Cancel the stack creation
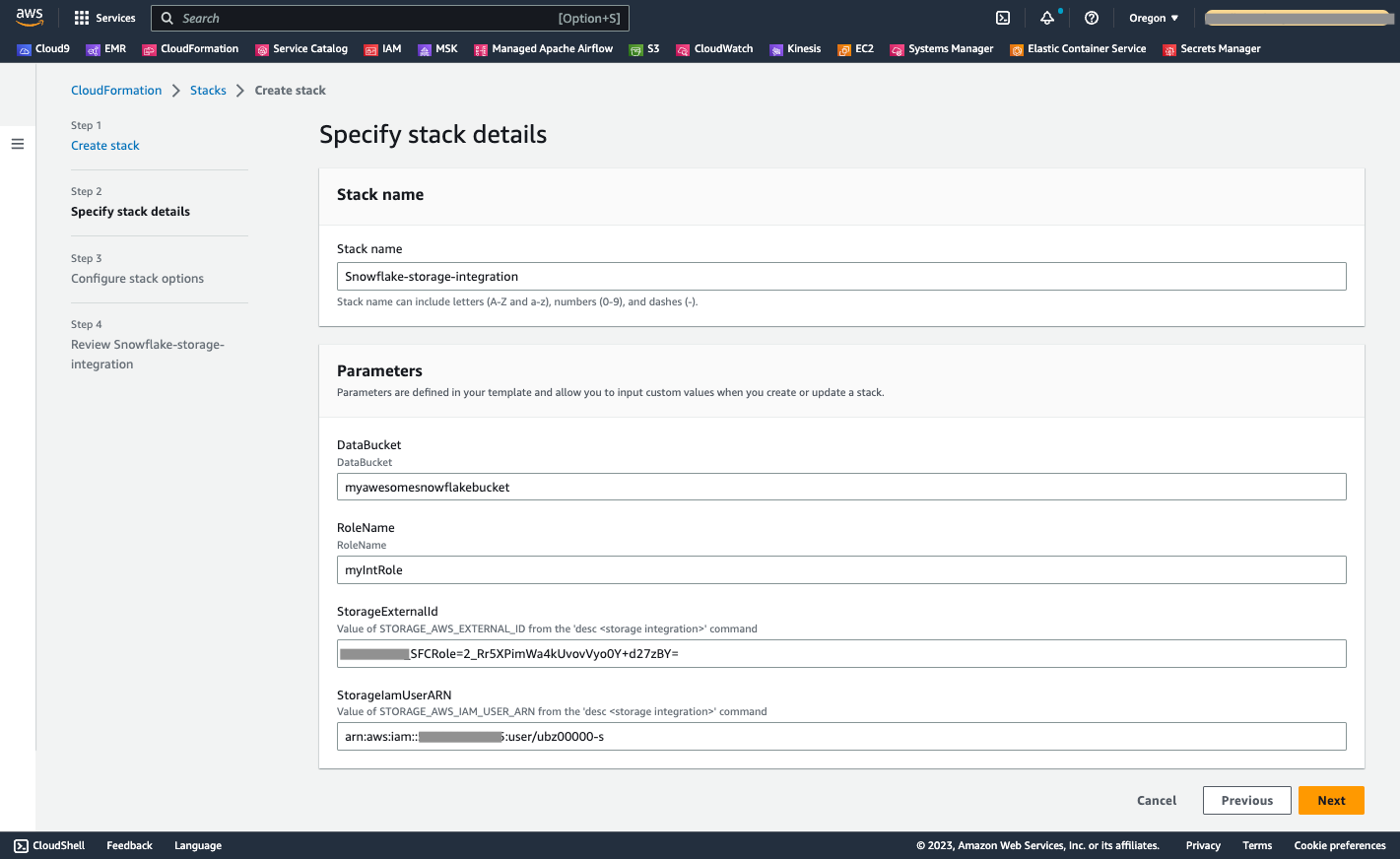Screen dimensions: 1400x859 coord(1157,801)
